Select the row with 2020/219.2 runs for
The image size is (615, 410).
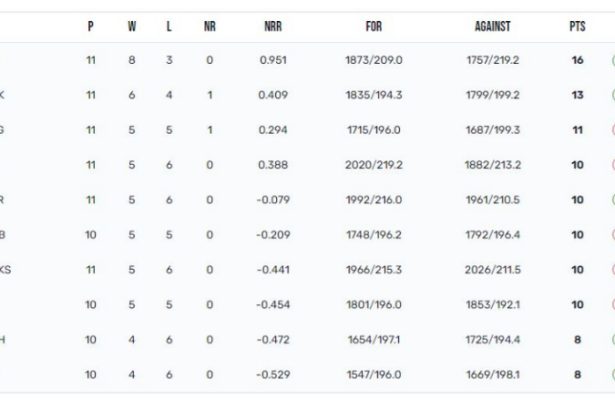(x=308, y=165)
